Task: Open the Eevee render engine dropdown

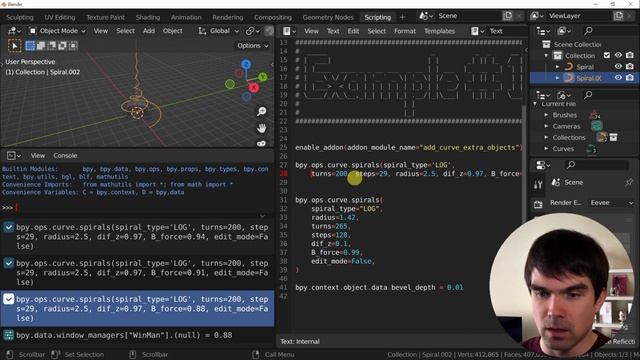Action: click(x=611, y=203)
